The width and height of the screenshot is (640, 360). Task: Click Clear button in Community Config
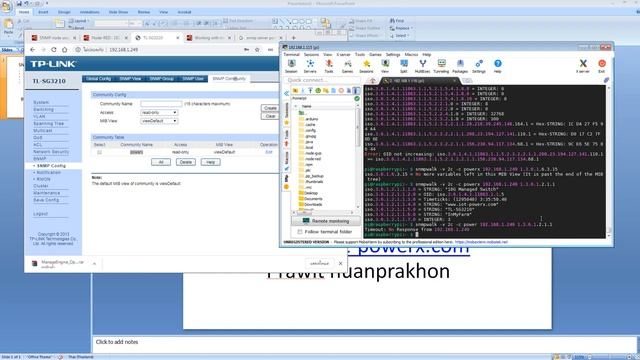(270, 116)
